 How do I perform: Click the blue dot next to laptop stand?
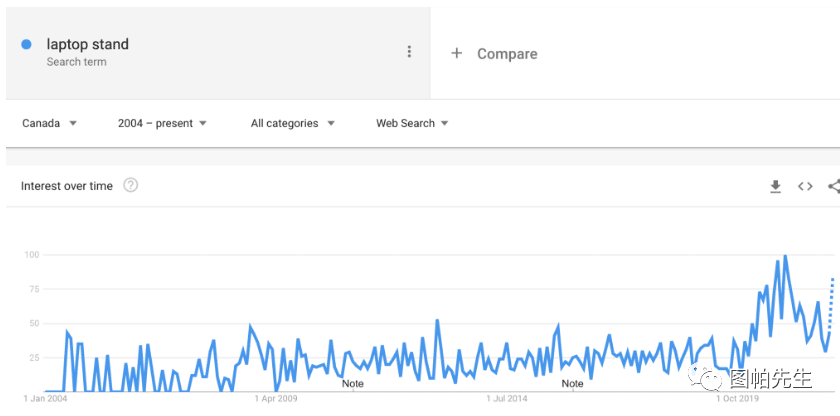pyautogui.click(x=26, y=44)
